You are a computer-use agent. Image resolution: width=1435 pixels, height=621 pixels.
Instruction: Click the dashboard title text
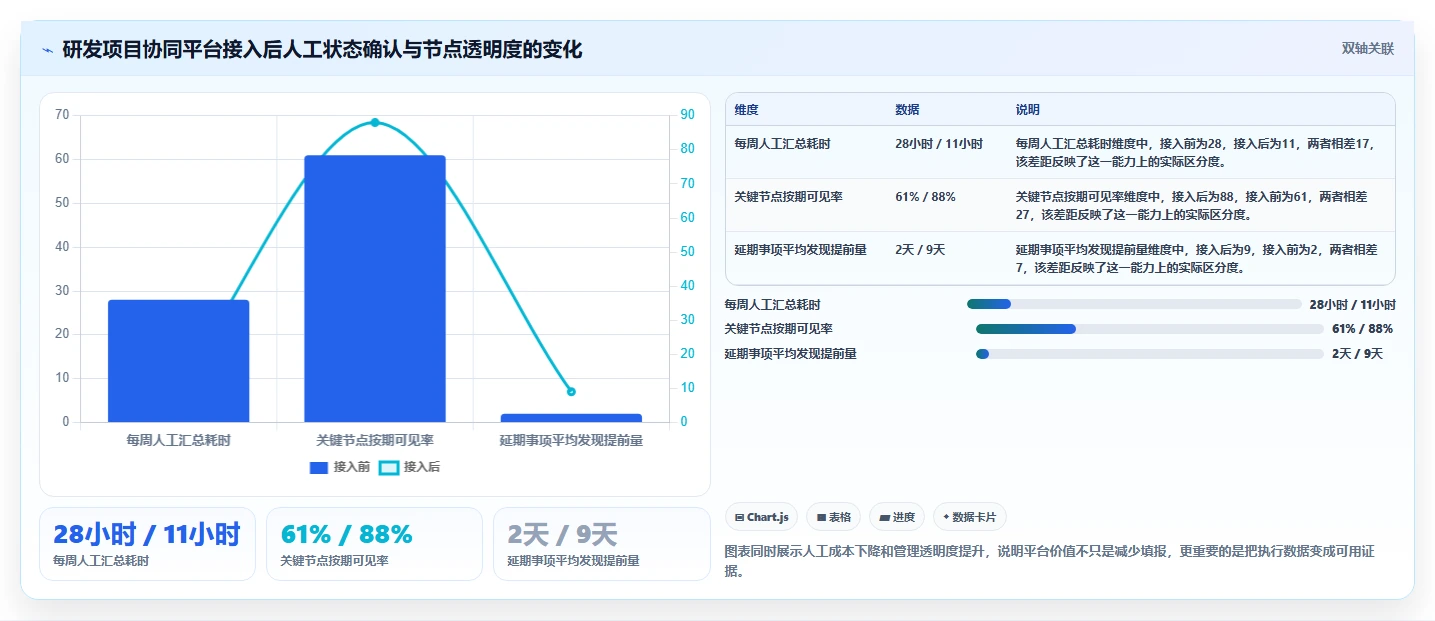click(x=322, y=50)
